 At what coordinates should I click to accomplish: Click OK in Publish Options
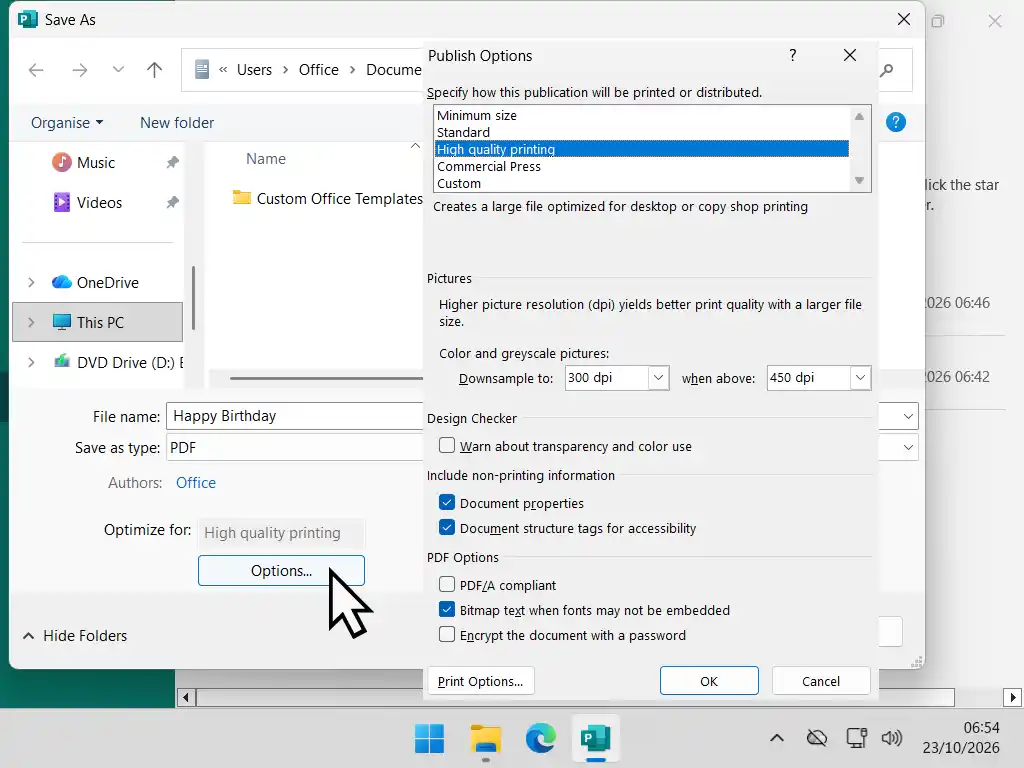pos(709,681)
